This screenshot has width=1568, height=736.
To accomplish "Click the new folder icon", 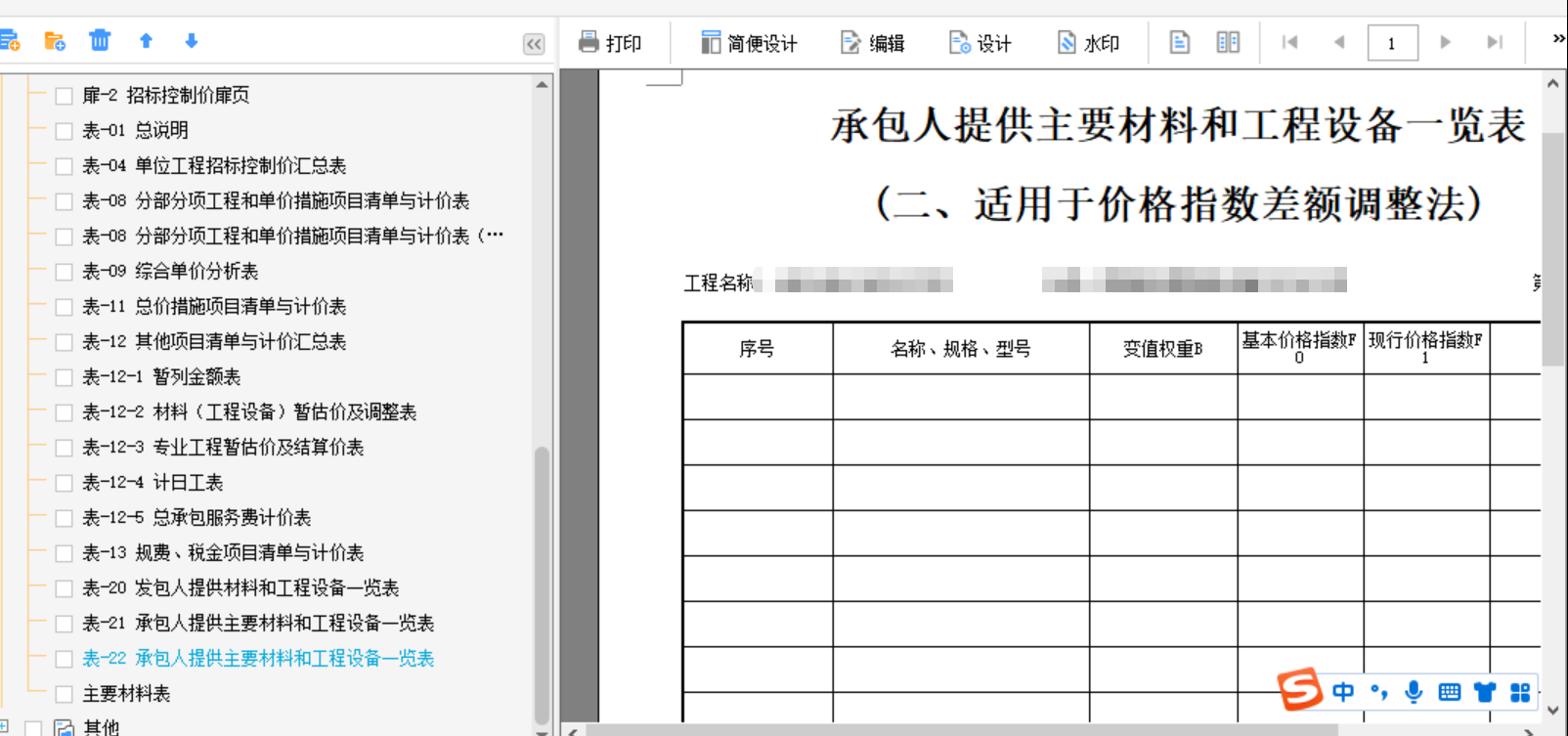I will click(55, 41).
